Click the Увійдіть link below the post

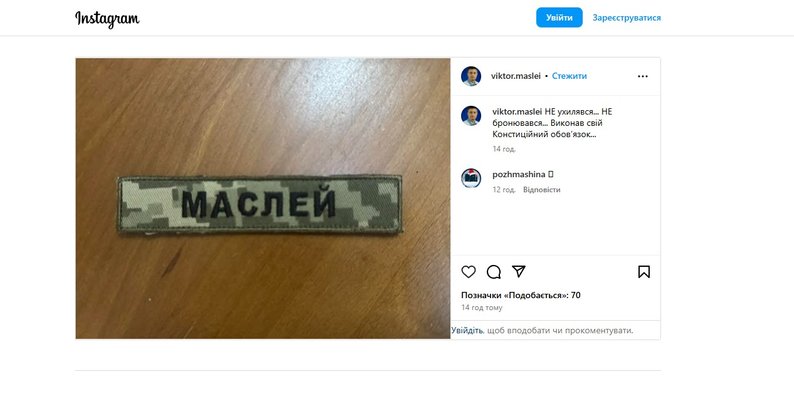pos(467,330)
